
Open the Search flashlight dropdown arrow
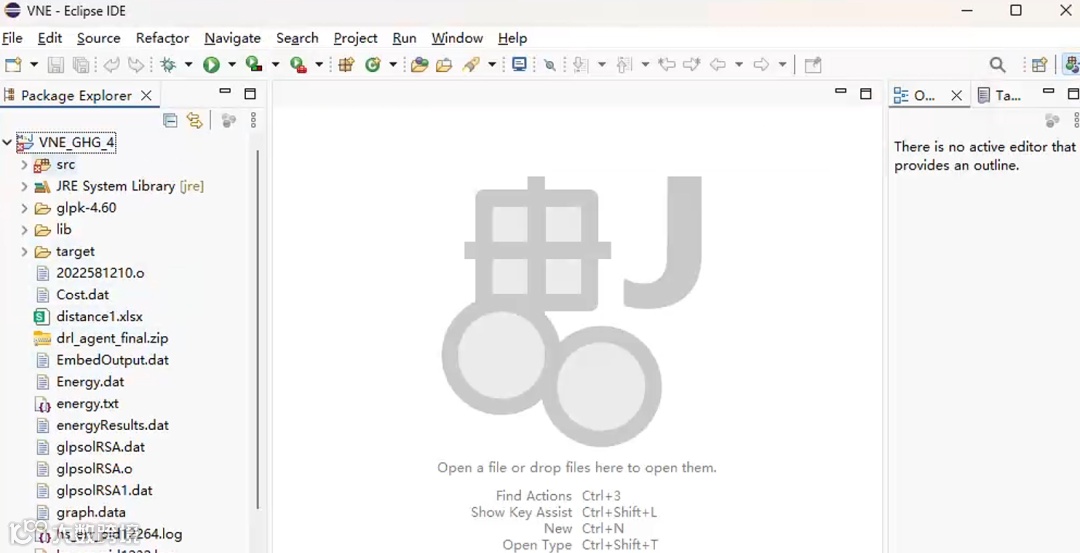coord(492,65)
